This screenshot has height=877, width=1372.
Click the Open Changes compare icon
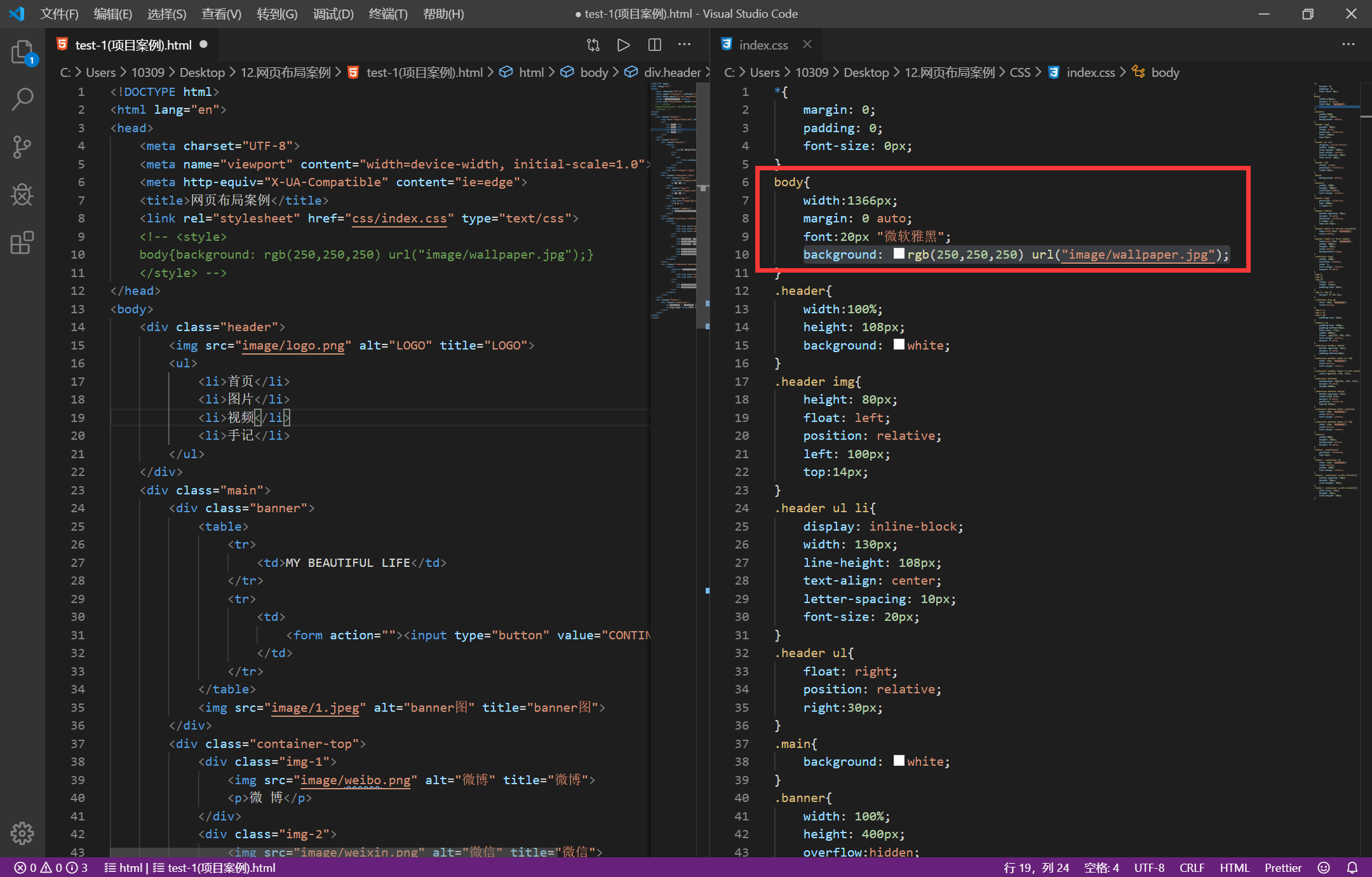pyautogui.click(x=593, y=44)
